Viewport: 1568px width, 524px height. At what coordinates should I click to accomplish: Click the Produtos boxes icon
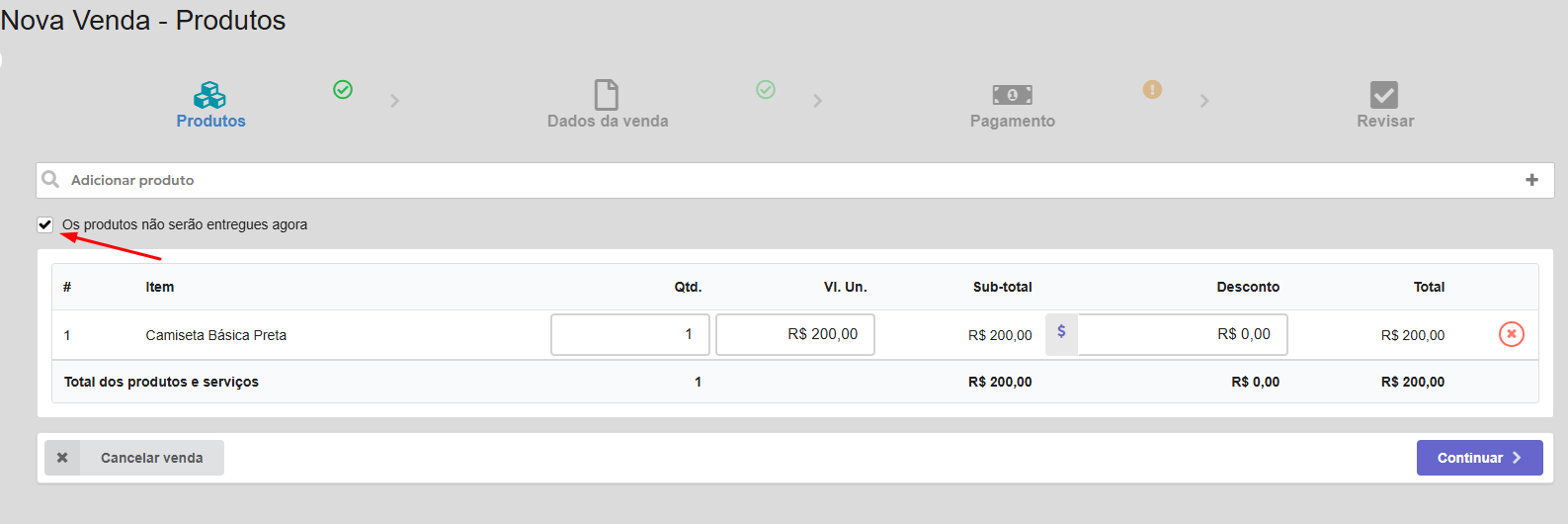point(209,95)
